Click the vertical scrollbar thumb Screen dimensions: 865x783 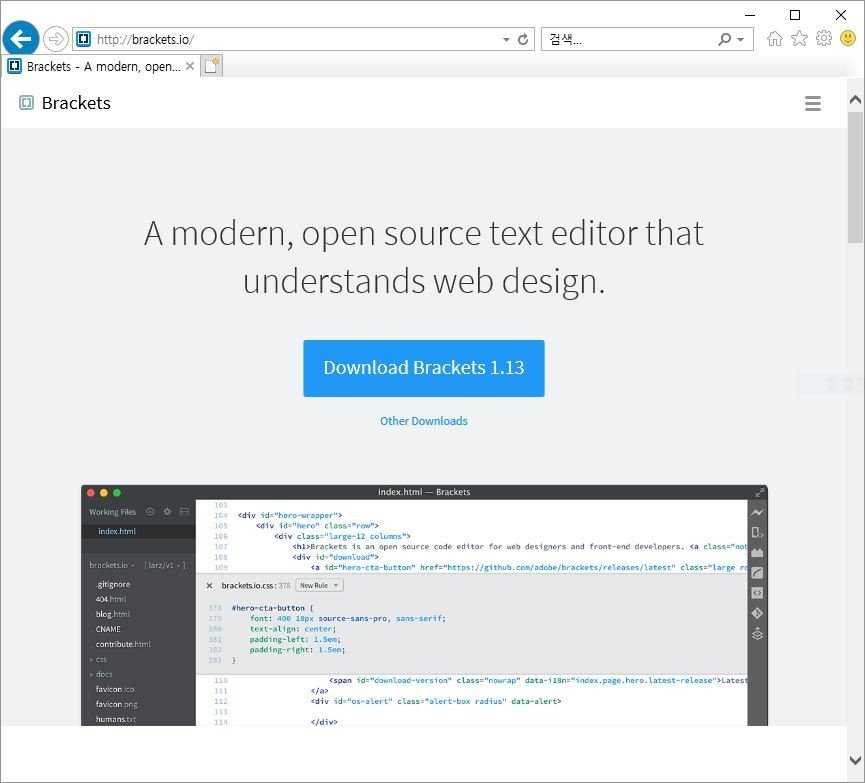click(856, 177)
